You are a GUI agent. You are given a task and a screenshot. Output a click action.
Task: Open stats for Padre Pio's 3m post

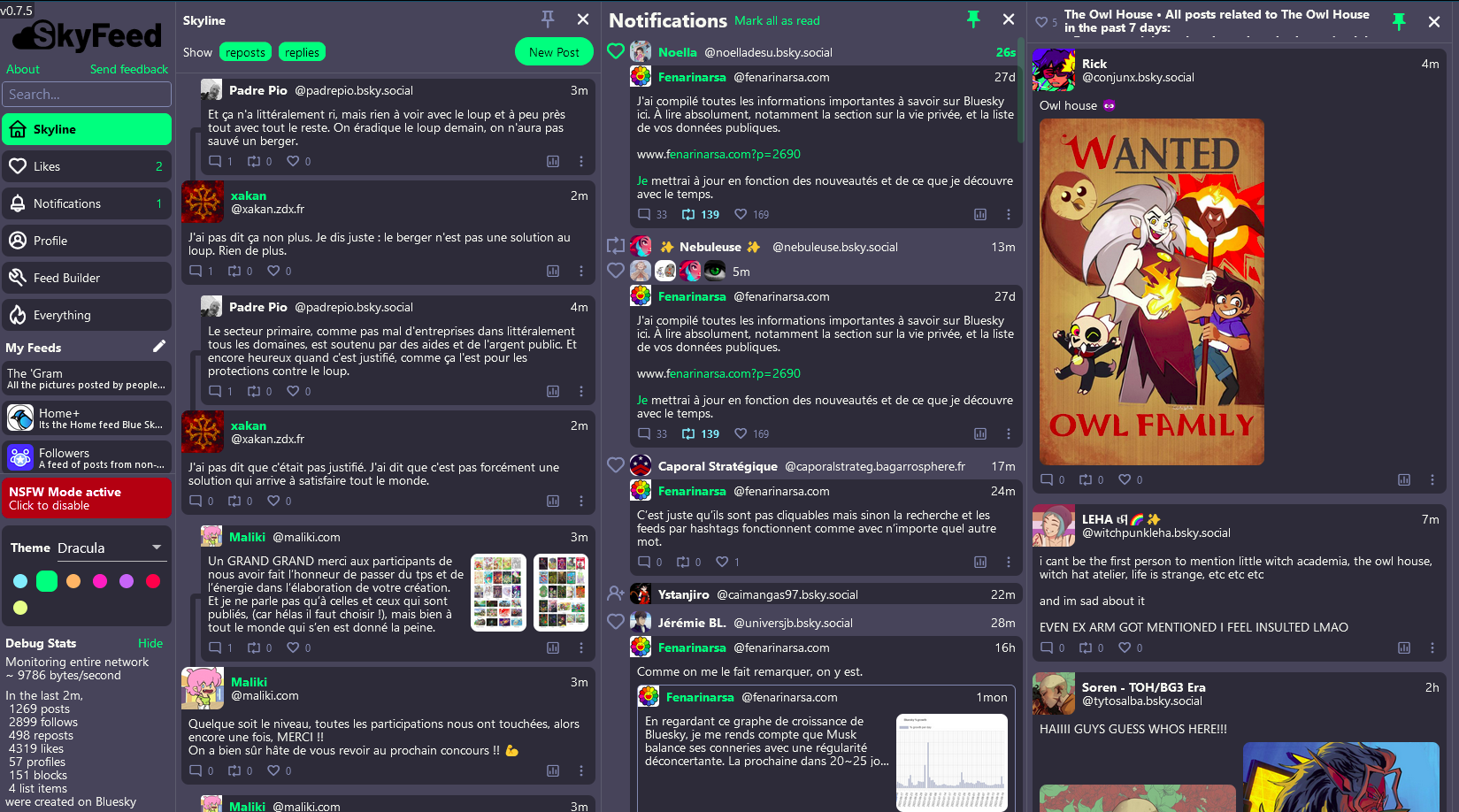553,161
